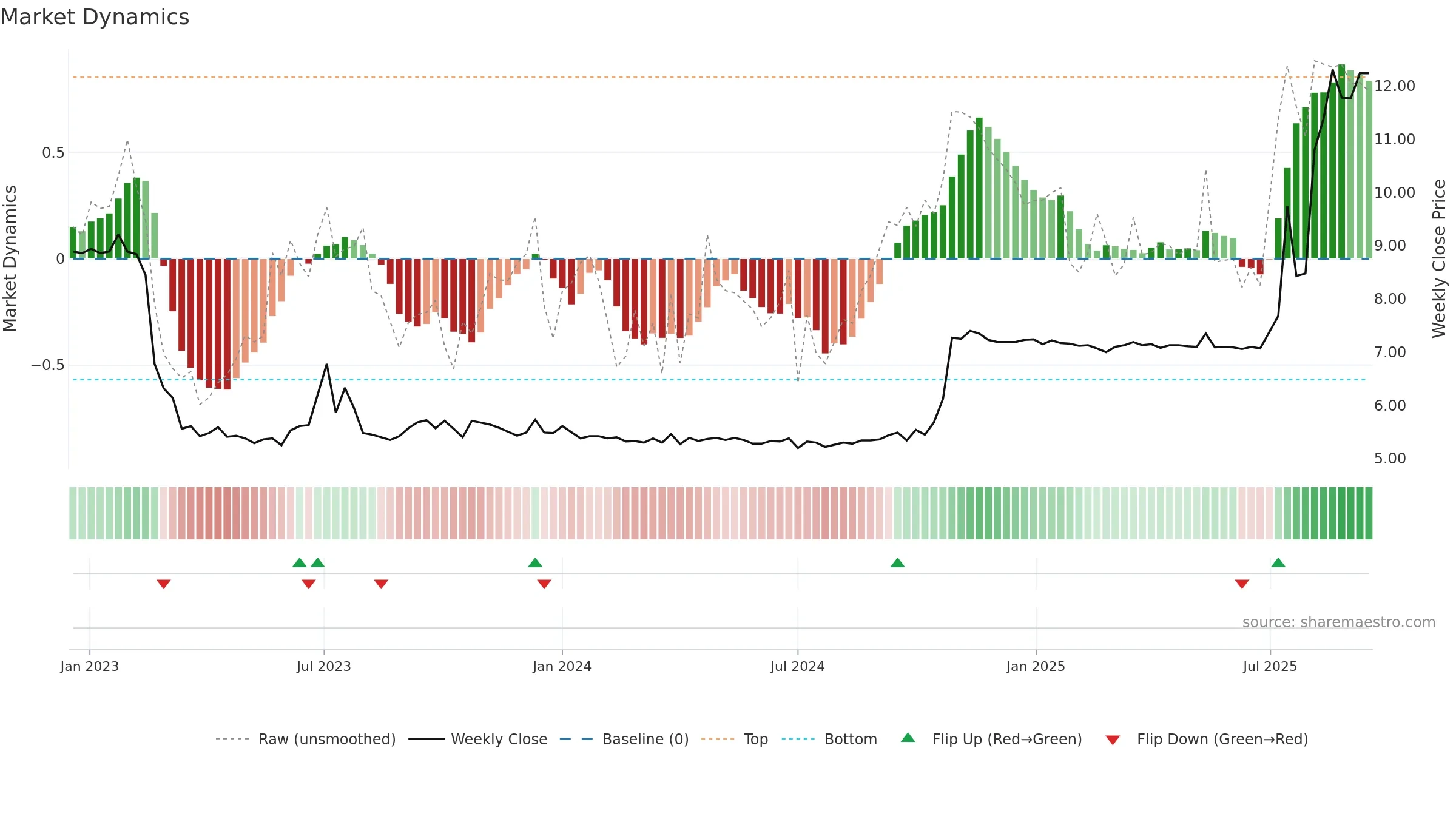Click the 11.00 price axis label
The image size is (1456, 819).
pos(1395,139)
